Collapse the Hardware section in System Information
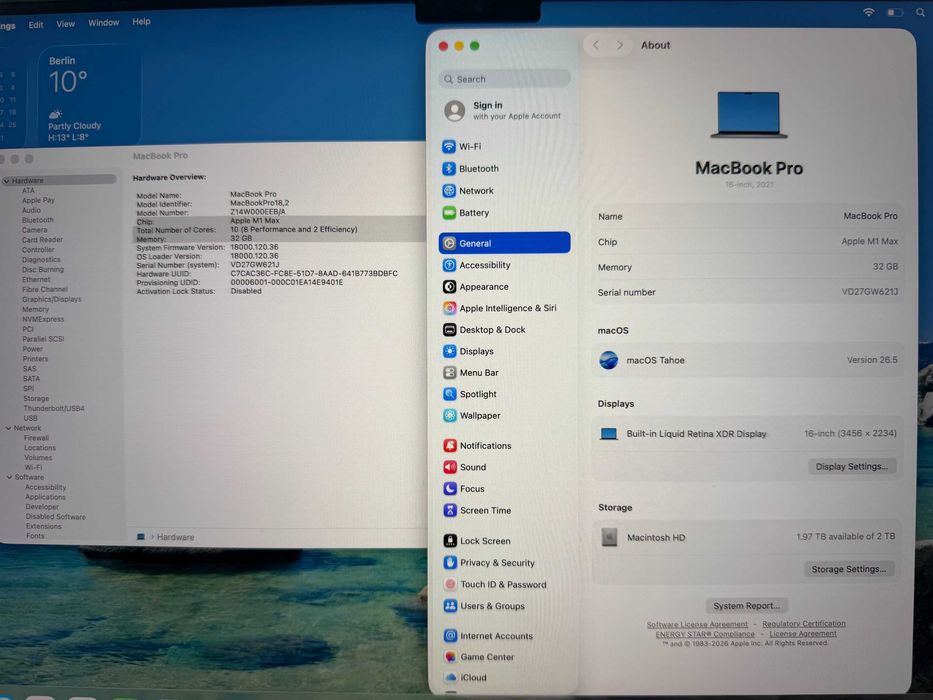Image resolution: width=933 pixels, height=700 pixels. (7, 180)
